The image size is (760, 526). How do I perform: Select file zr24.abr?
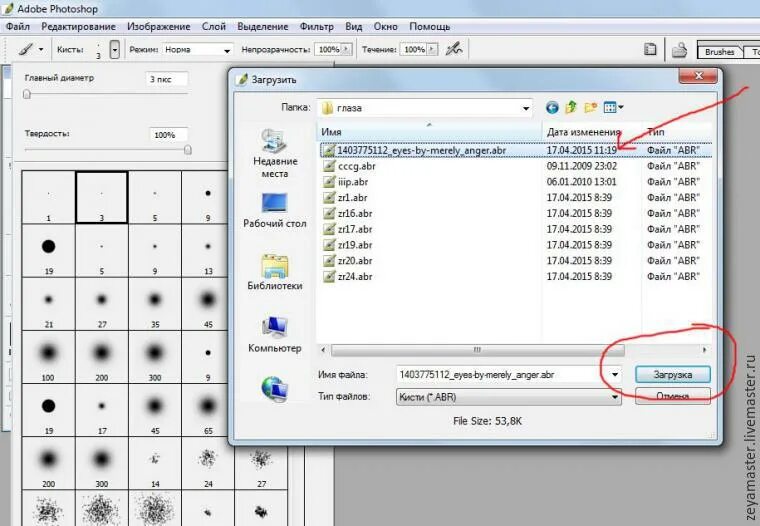click(348, 276)
